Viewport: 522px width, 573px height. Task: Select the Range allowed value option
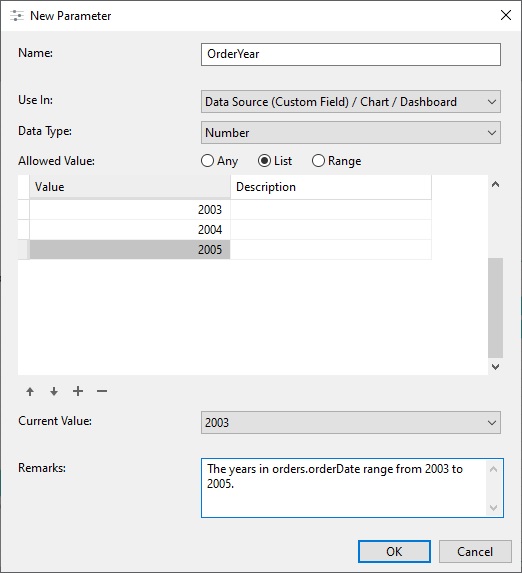336,161
